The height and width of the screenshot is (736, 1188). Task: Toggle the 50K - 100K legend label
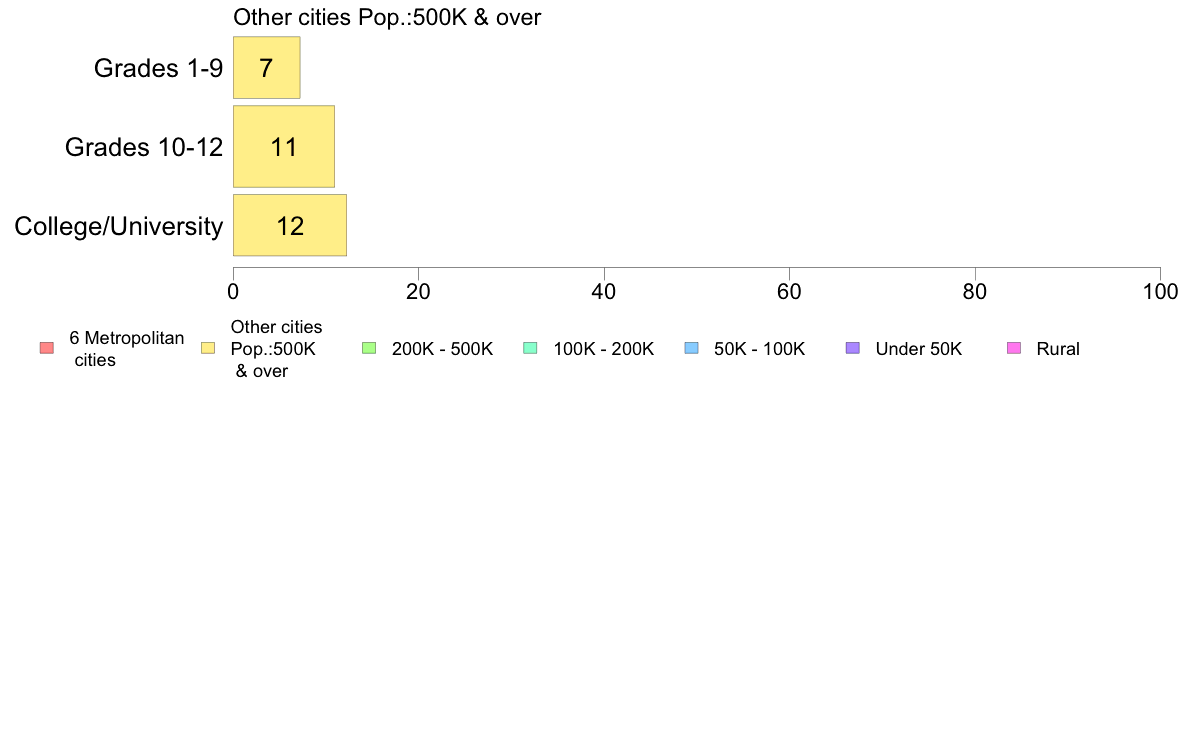759,349
